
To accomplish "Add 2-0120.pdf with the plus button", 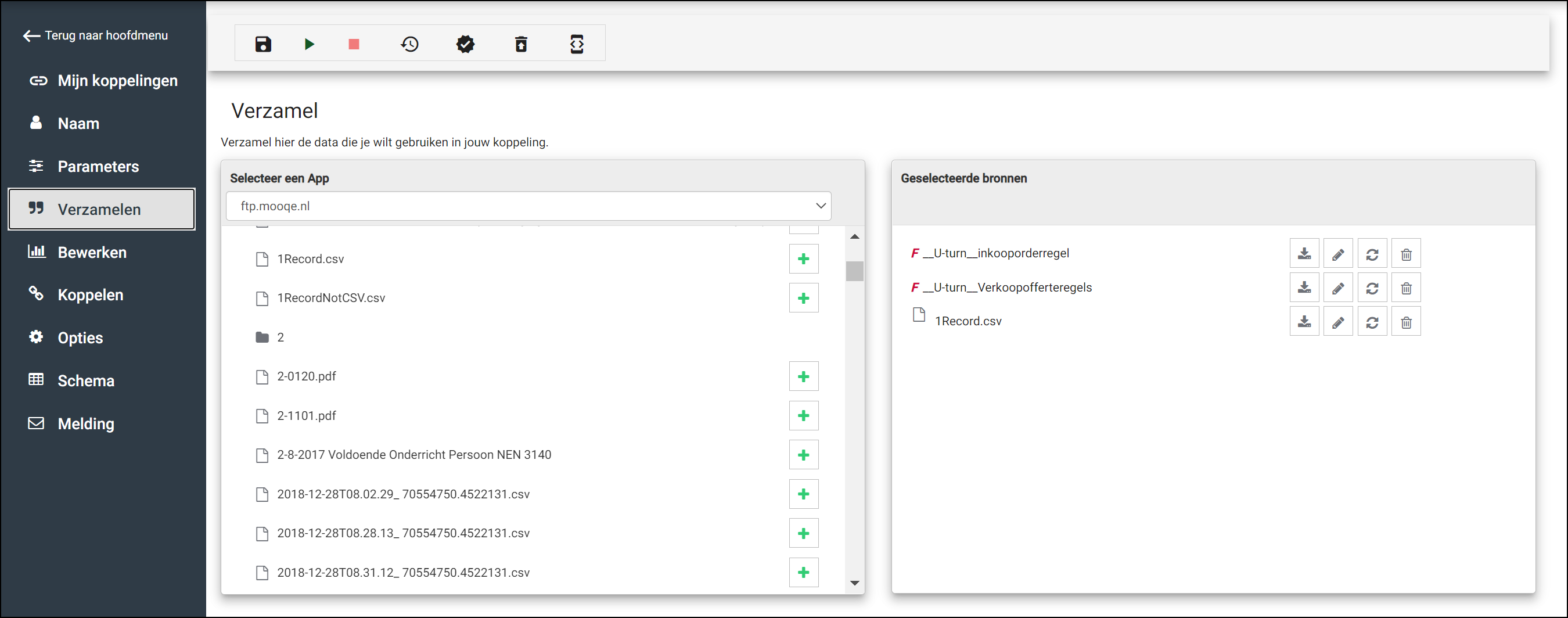I will (x=804, y=377).
